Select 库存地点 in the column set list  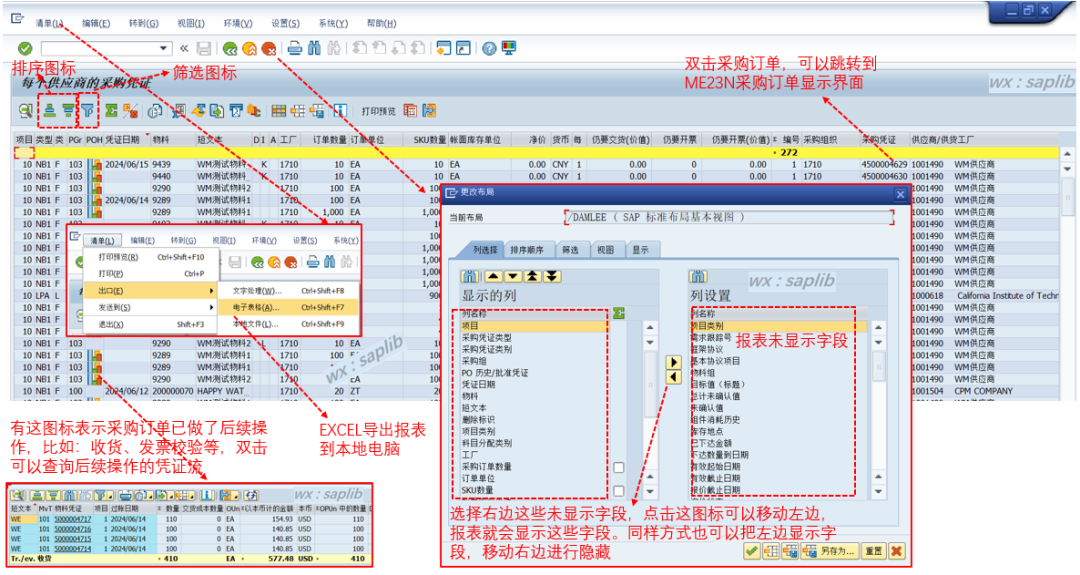707,431
